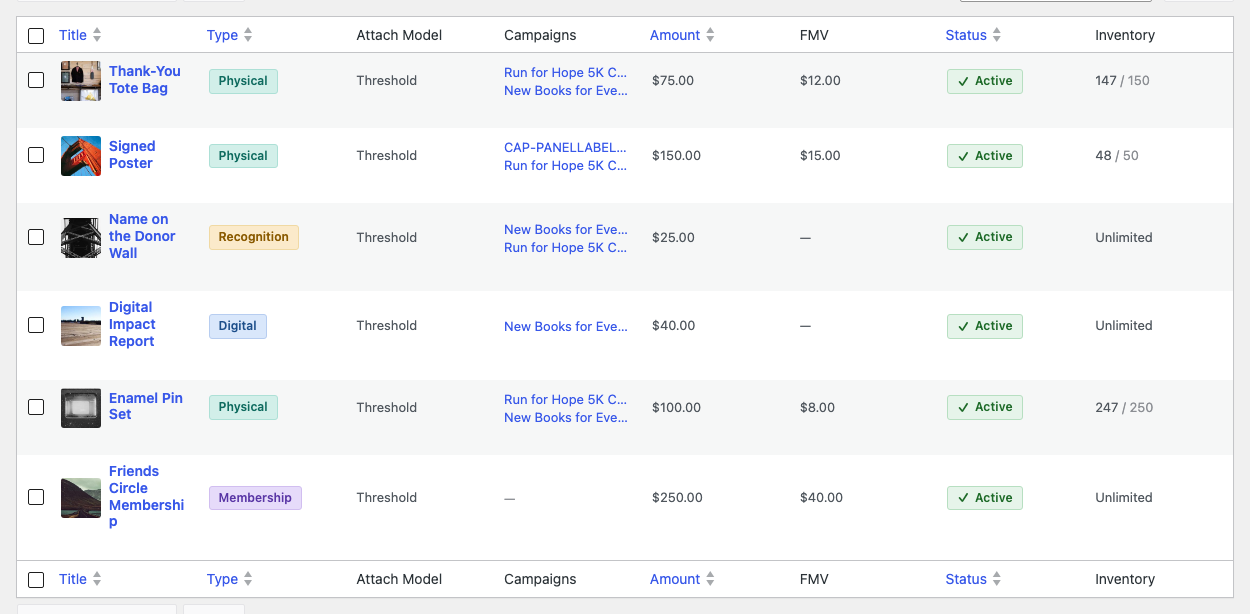Open the Friends Circle Membership thumbnail
The image size is (1250, 614).
click(x=81, y=498)
